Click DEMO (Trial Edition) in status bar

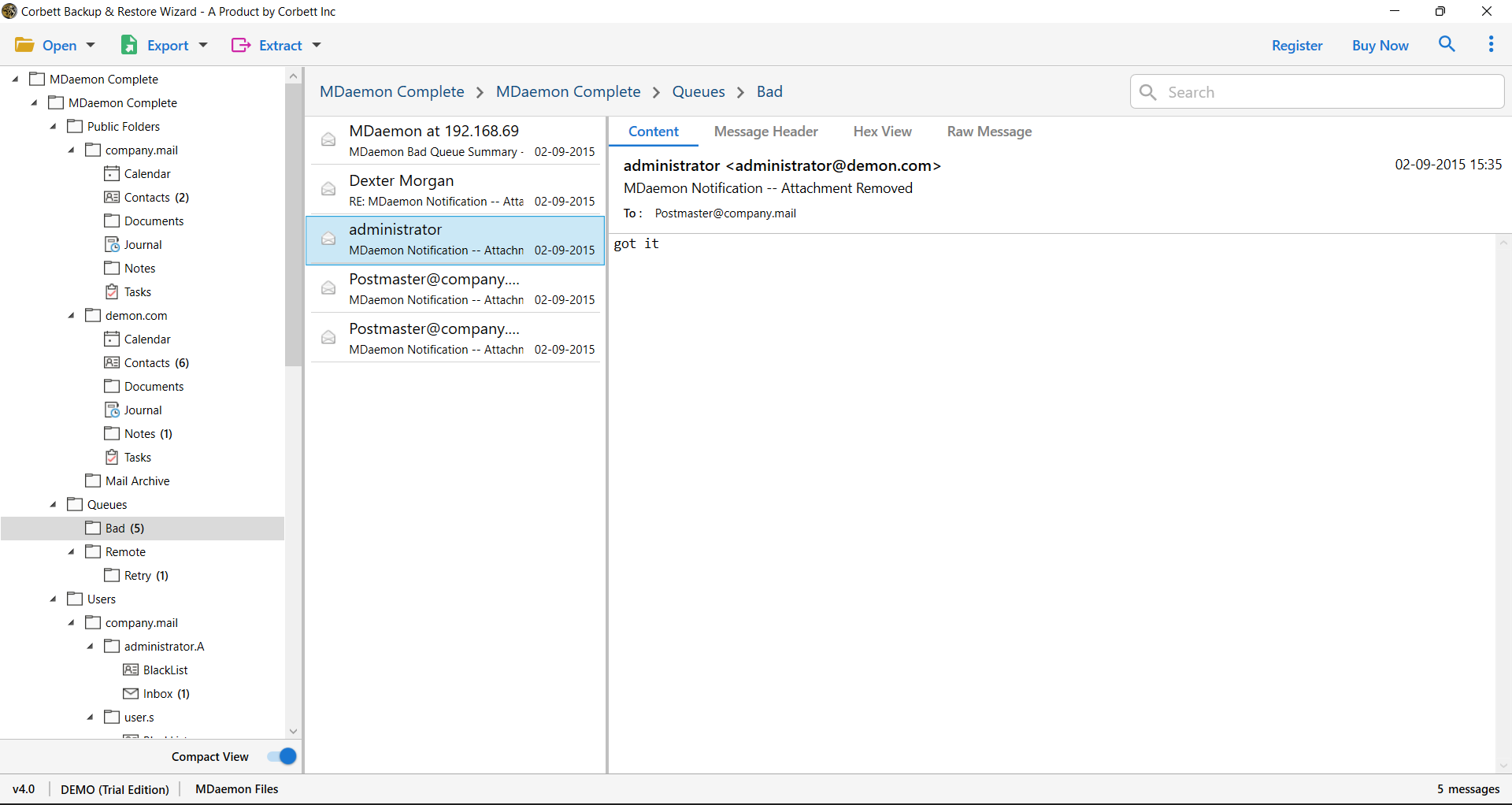click(x=115, y=789)
